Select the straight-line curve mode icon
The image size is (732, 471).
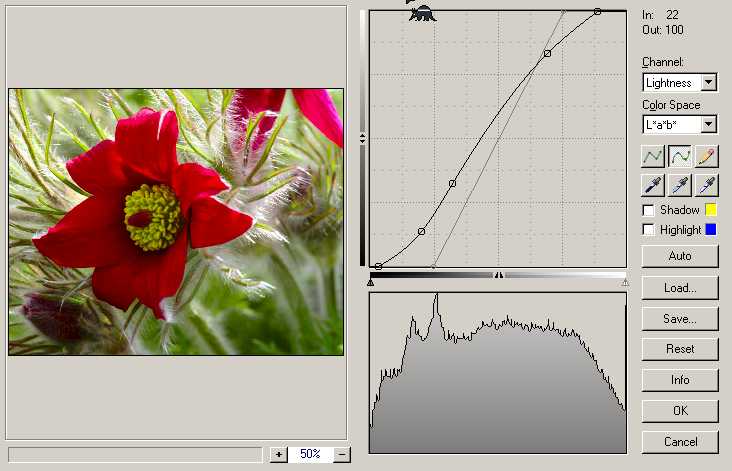tap(653, 156)
